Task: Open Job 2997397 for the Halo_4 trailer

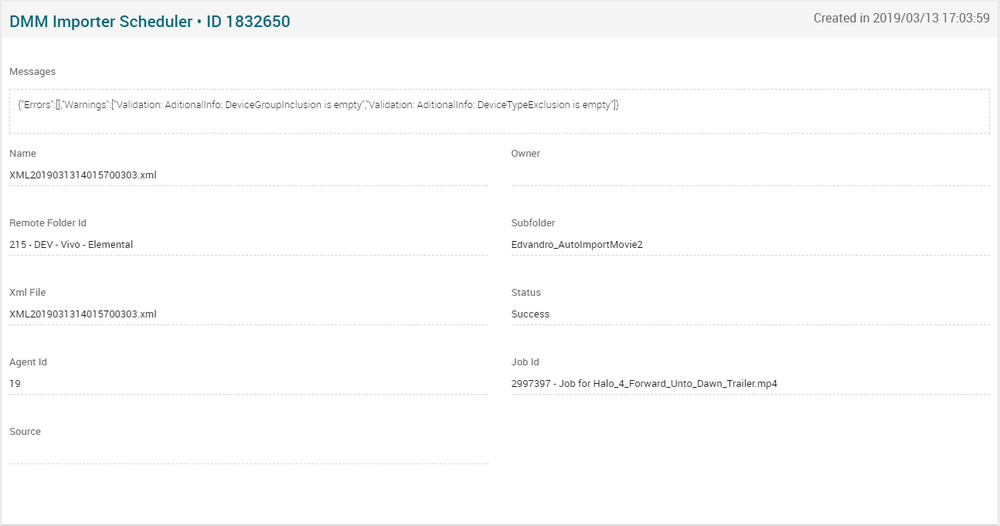Action: (644, 383)
